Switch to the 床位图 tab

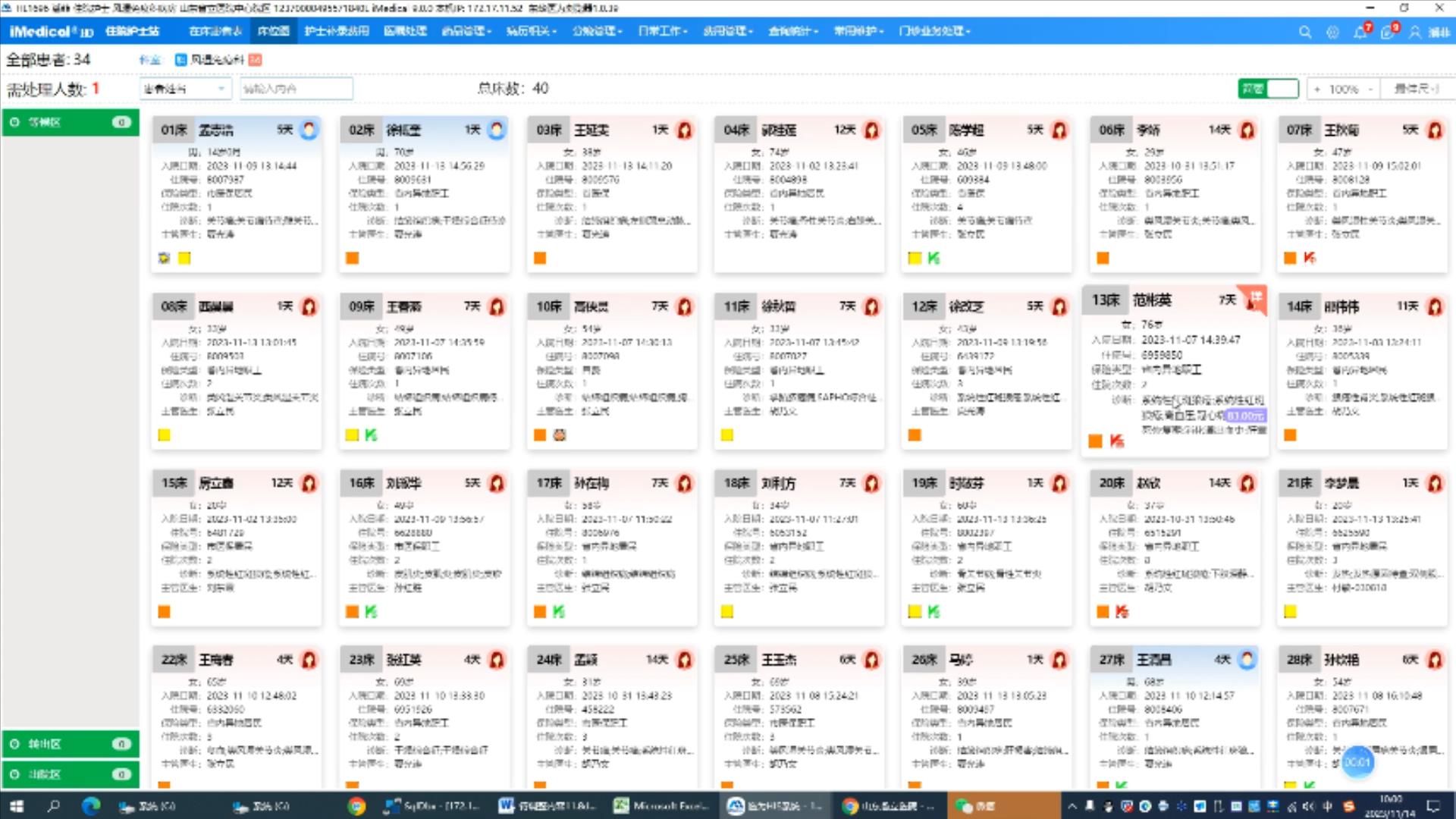[273, 31]
